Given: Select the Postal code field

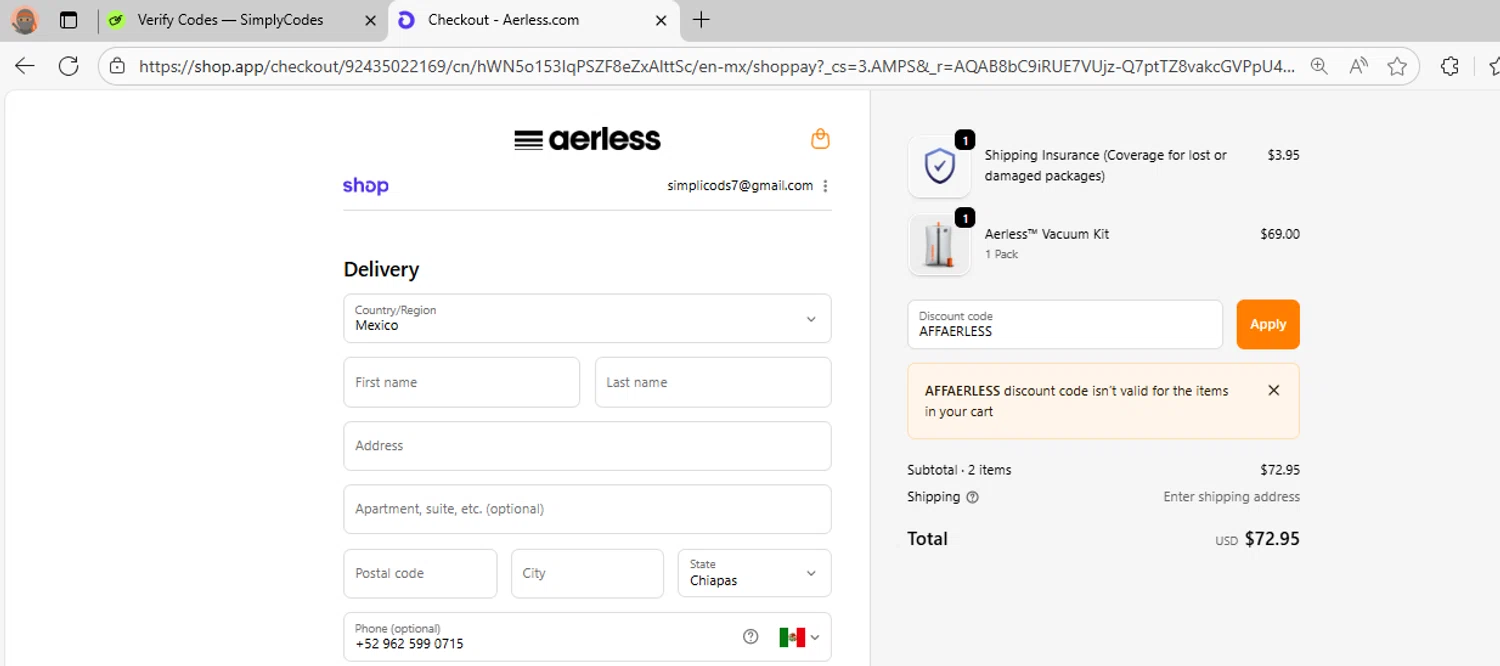Looking at the screenshot, I should point(420,573).
